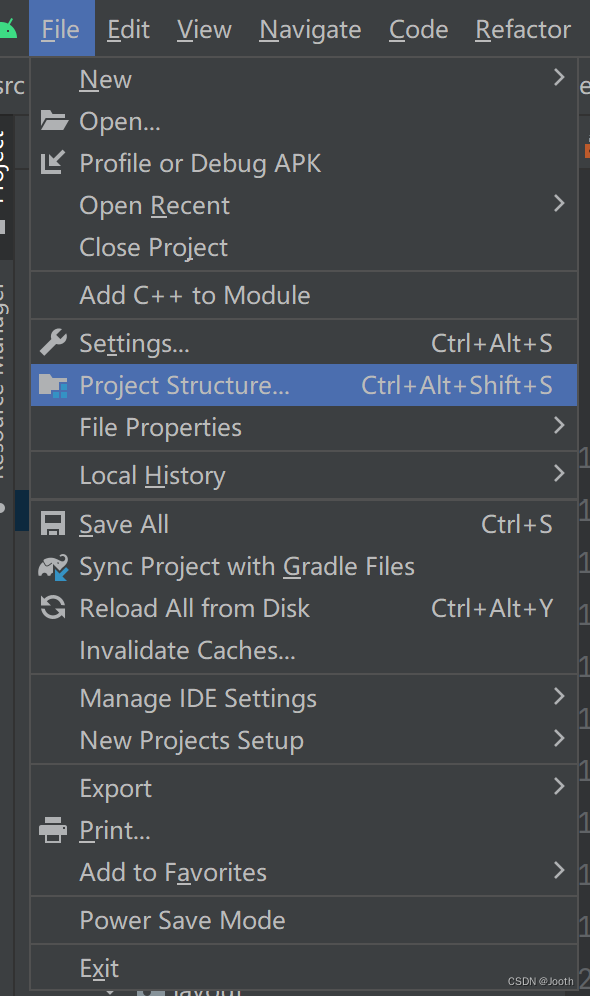590x996 pixels.
Task: Select the Profile or Debug APK icon
Action: [x=52, y=163]
